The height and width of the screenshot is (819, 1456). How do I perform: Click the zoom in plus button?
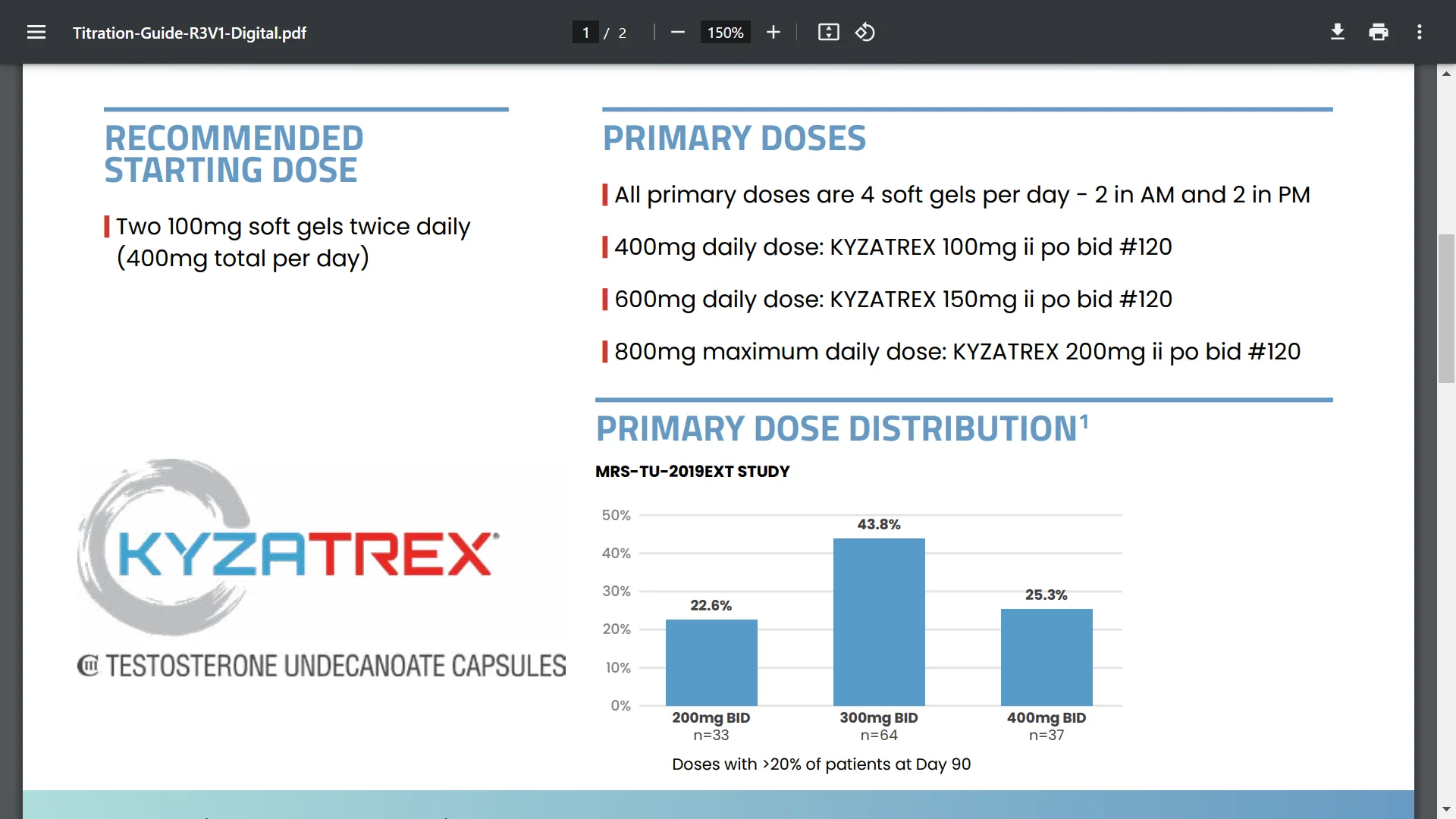pyautogui.click(x=773, y=33)
